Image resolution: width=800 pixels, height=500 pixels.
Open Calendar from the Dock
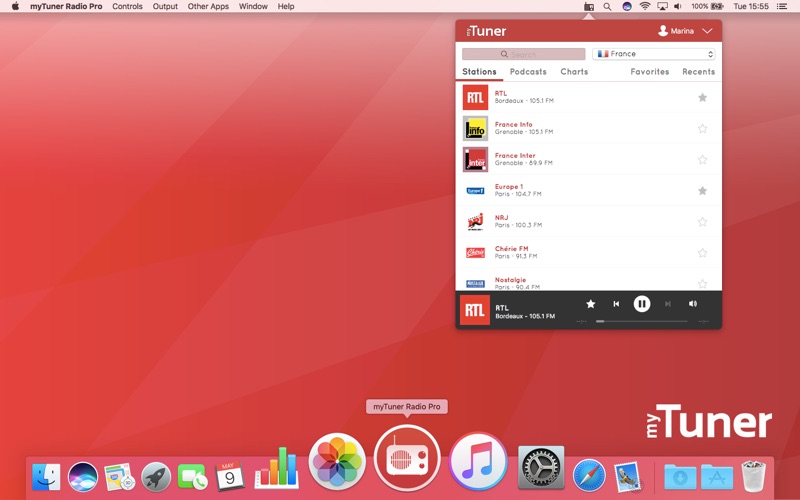[229, 476]
